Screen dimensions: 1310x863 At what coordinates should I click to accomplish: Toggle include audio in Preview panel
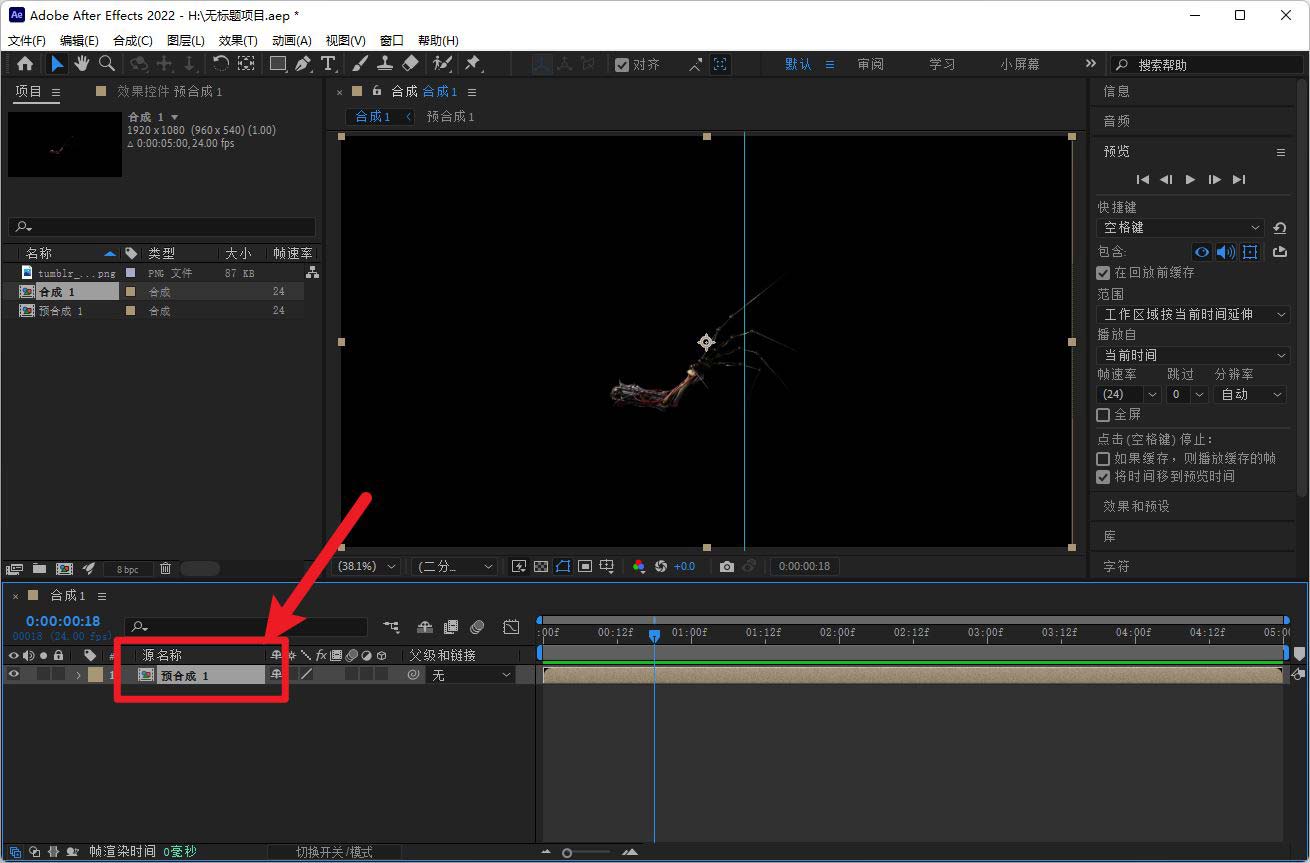(x=1225, y=252)
